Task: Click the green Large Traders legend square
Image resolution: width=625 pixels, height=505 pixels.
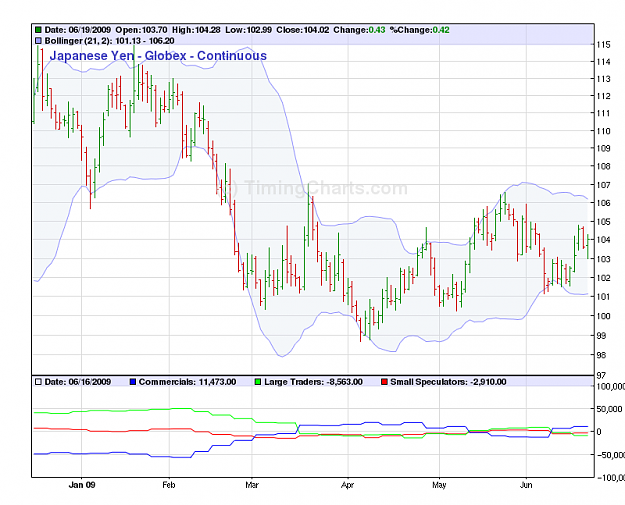Action: pos(258,382)
